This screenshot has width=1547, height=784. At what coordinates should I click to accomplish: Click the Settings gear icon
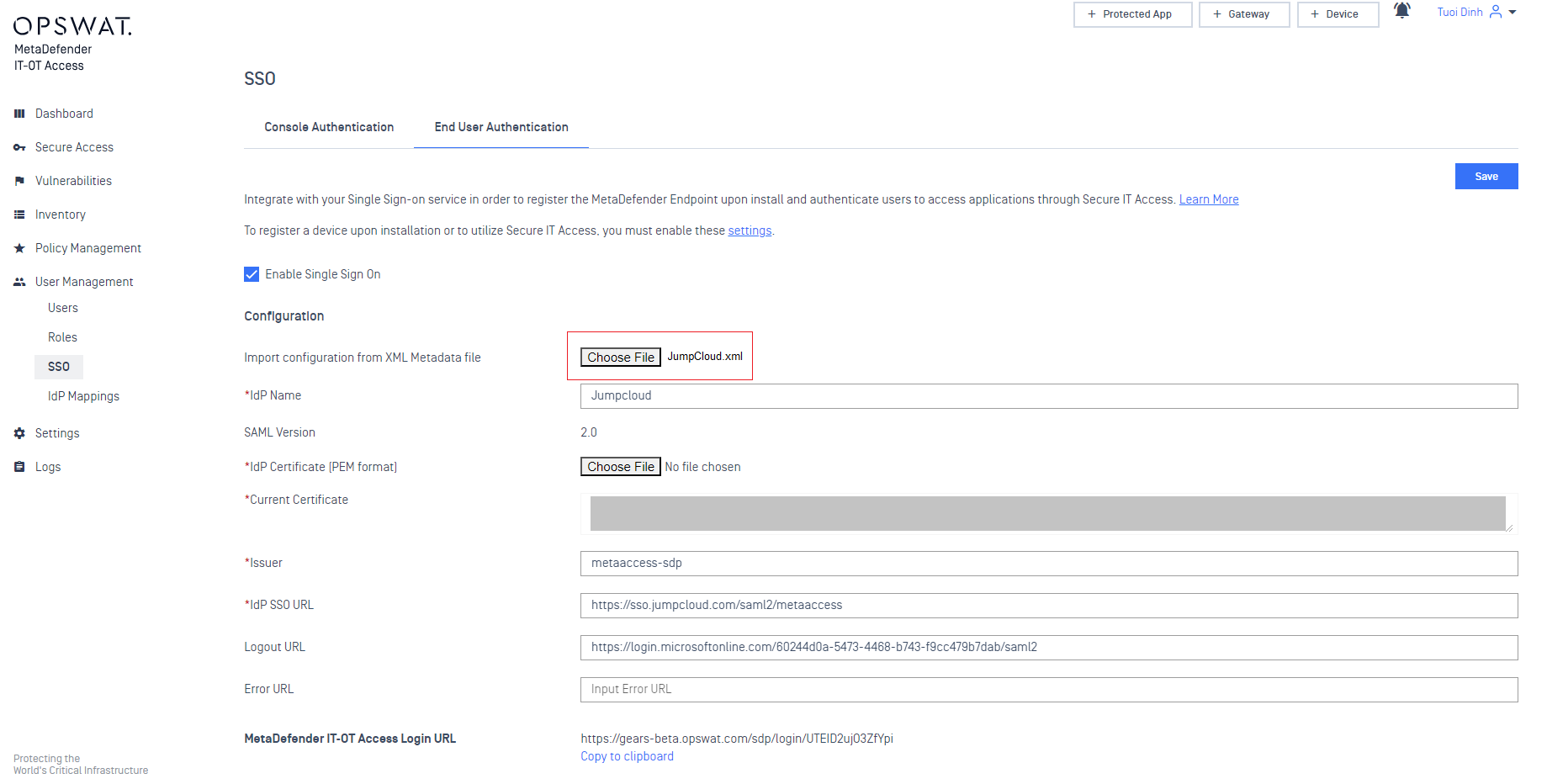[19, 433]
